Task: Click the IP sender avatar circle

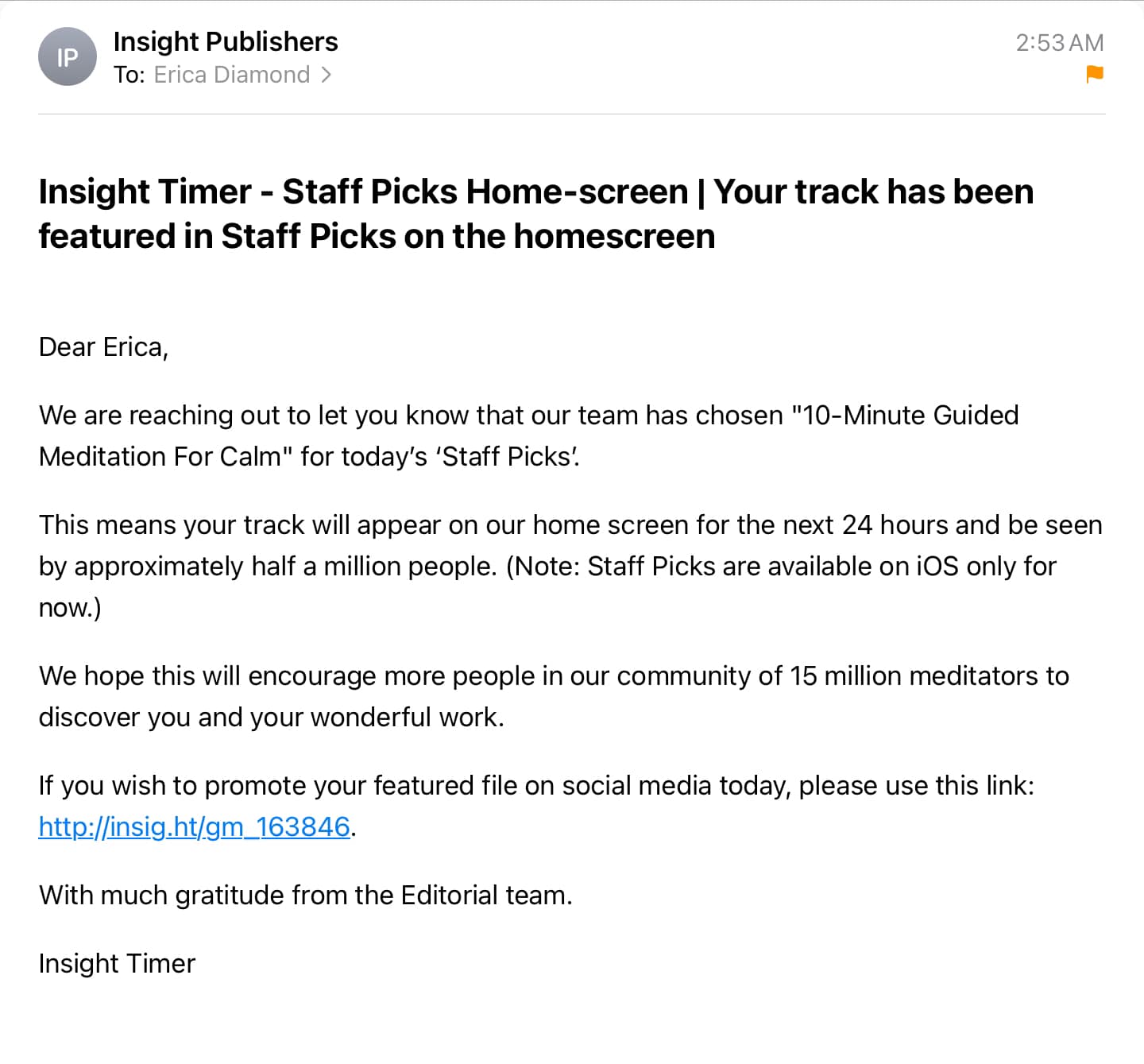Action: [x=68, y=56]
